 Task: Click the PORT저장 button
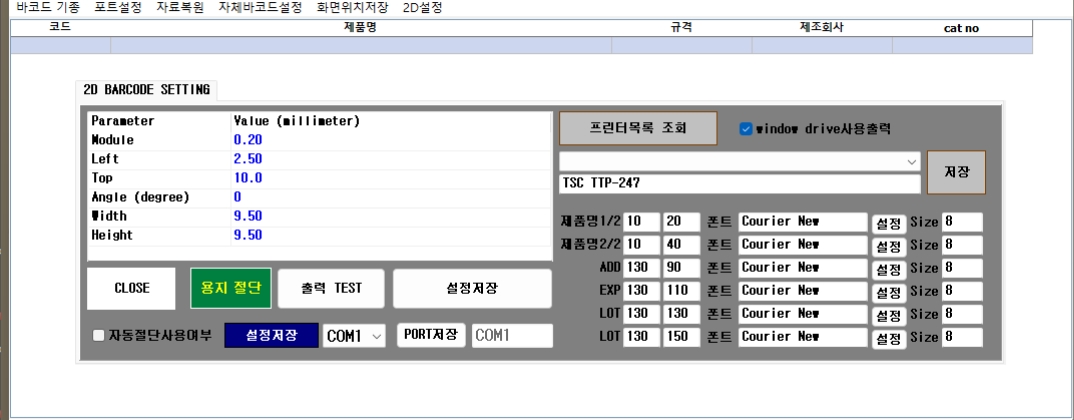431,335
